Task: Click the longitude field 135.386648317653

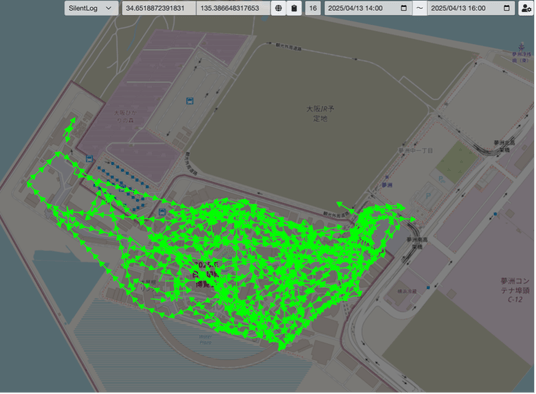Action: pyautogui.click(x=234, y=8)
